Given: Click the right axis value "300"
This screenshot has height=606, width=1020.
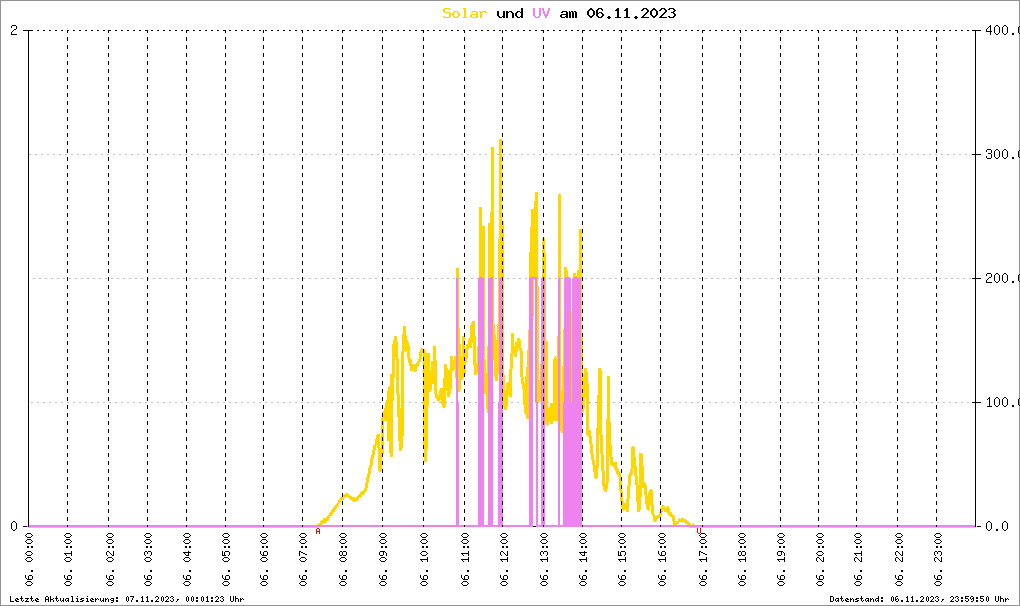Looking at the screenshot, I should (x=1002, y=154).
